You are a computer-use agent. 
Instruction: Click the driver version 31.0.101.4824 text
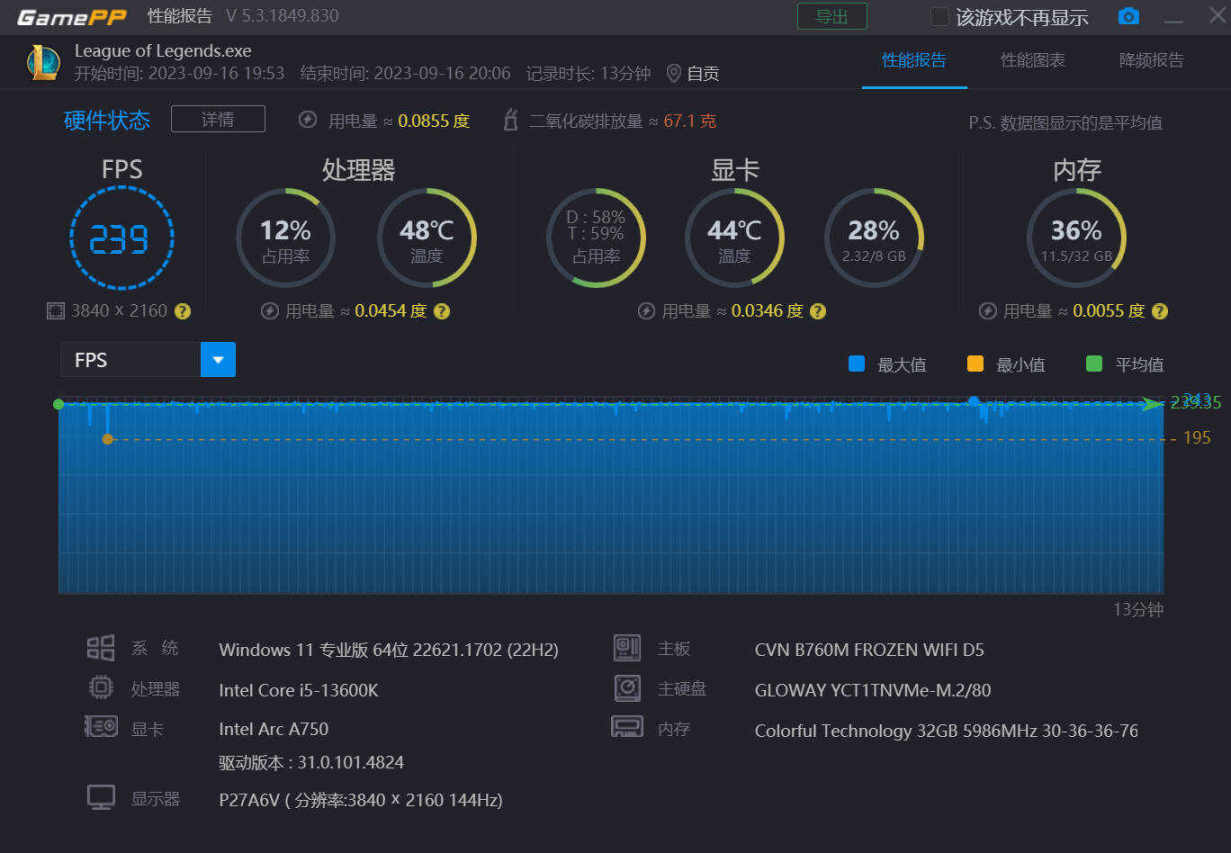[311, 762]
